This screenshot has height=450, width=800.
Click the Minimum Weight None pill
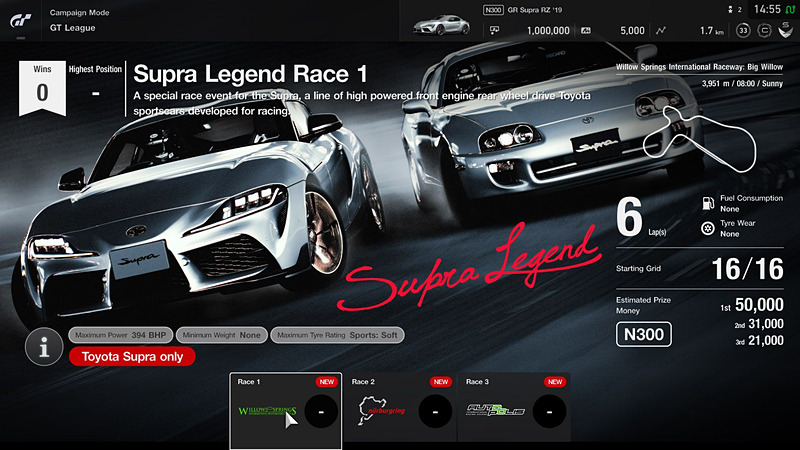(221, 335)
